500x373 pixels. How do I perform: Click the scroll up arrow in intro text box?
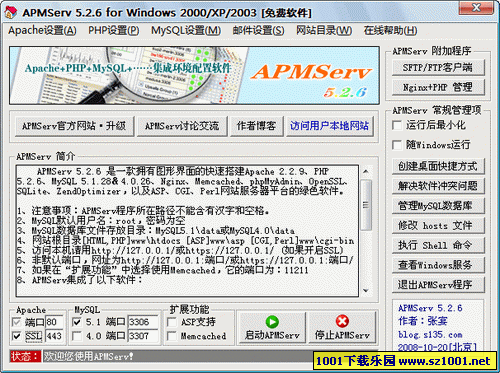click(366, 171)
